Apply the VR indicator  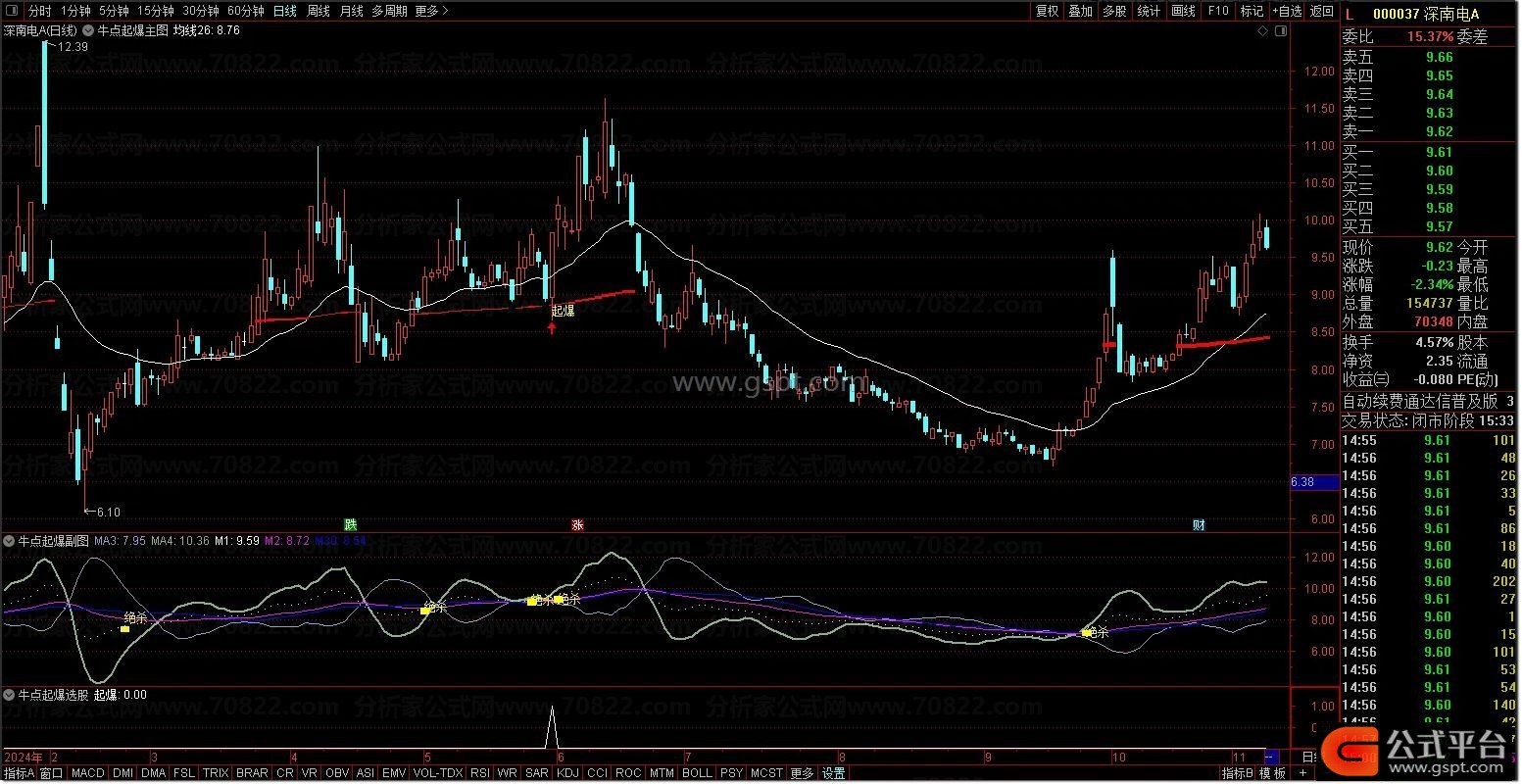pos(310,773)
